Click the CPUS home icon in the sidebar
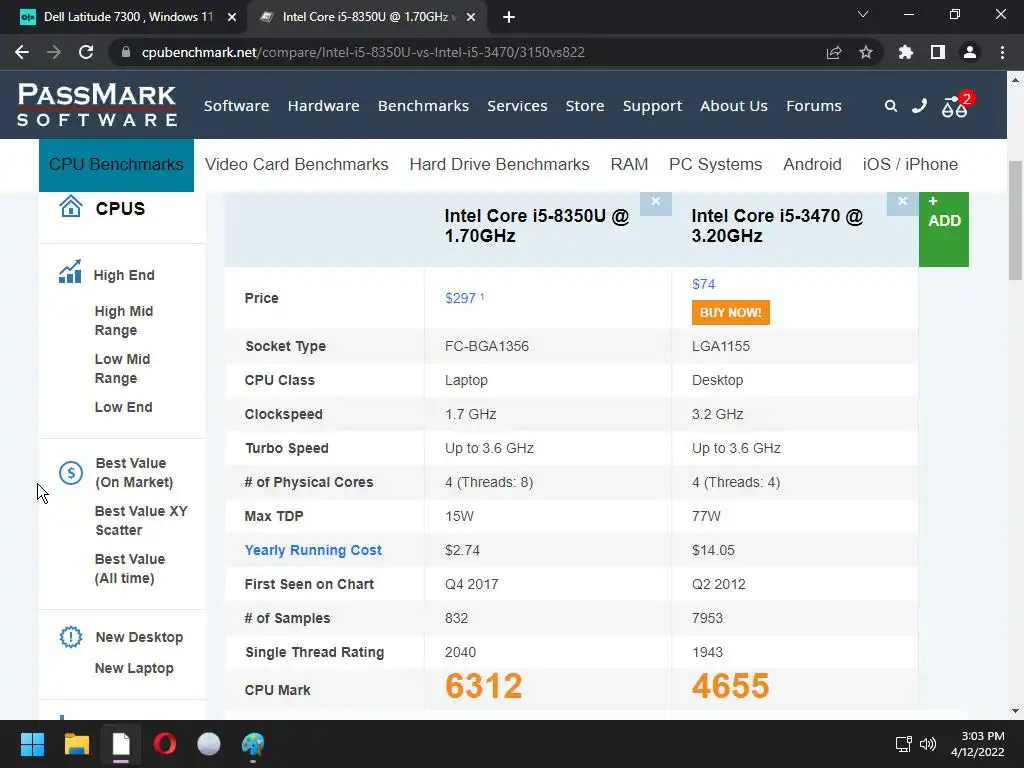The width and height of the screenshot is (1024, 768). (71, 207)
